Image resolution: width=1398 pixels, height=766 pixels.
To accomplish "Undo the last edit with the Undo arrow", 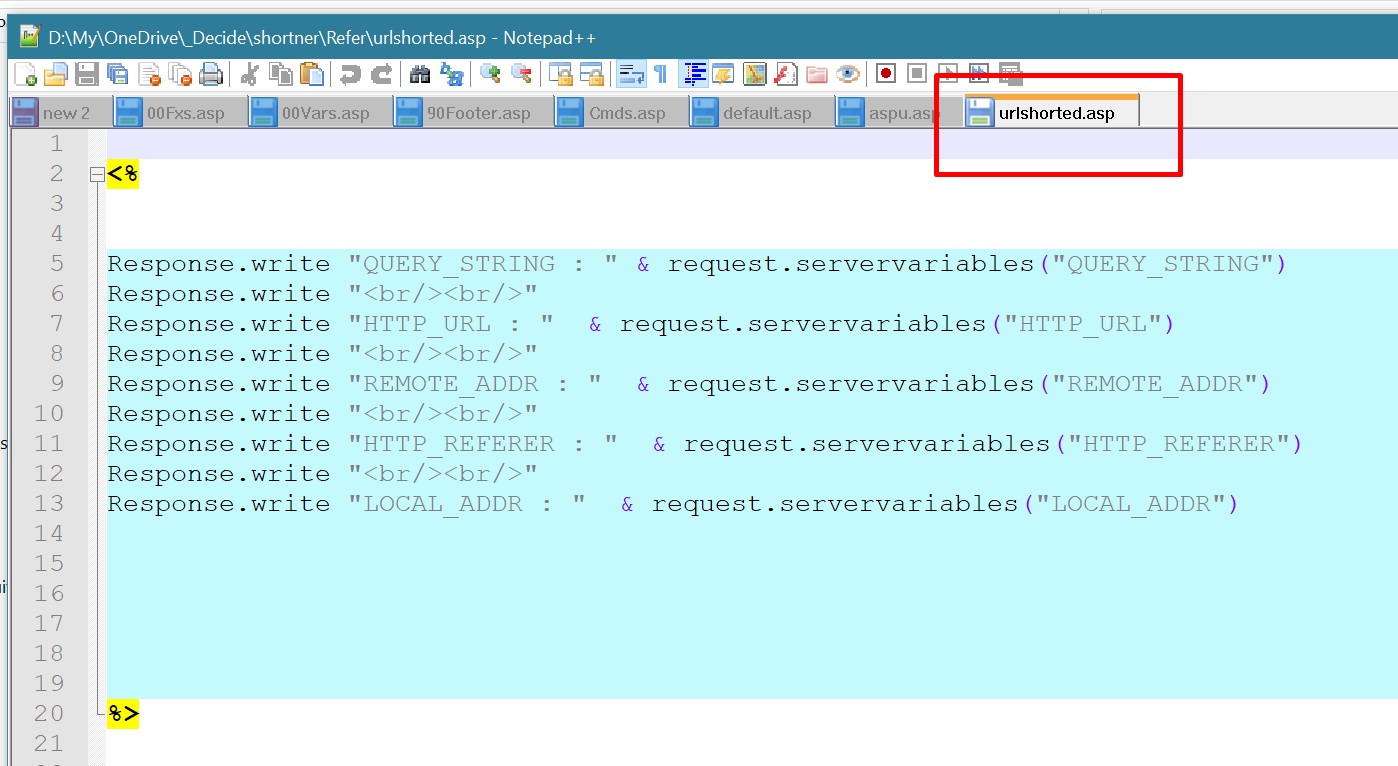I will pyautogui.click(x=350, y=74).
